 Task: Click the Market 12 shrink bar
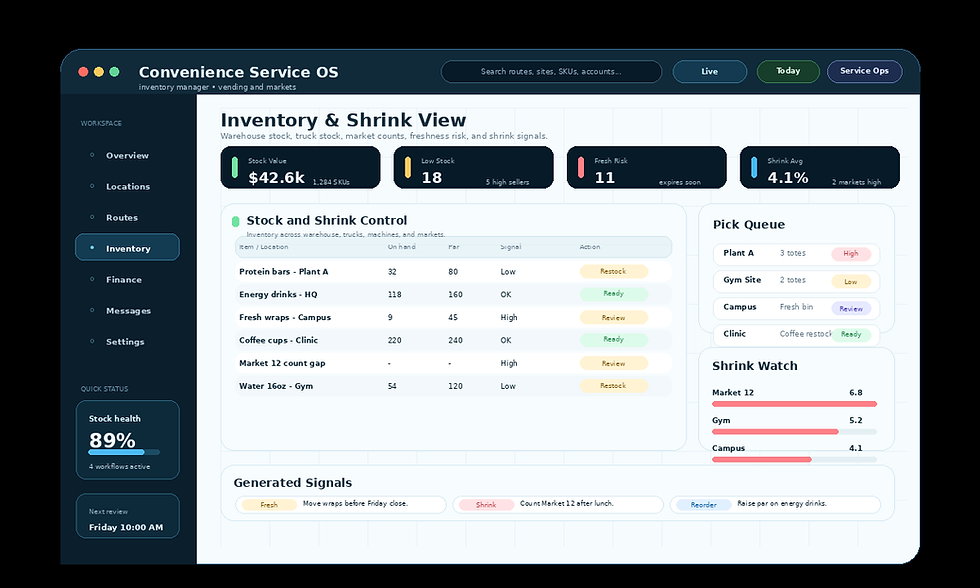click(794, 404)
